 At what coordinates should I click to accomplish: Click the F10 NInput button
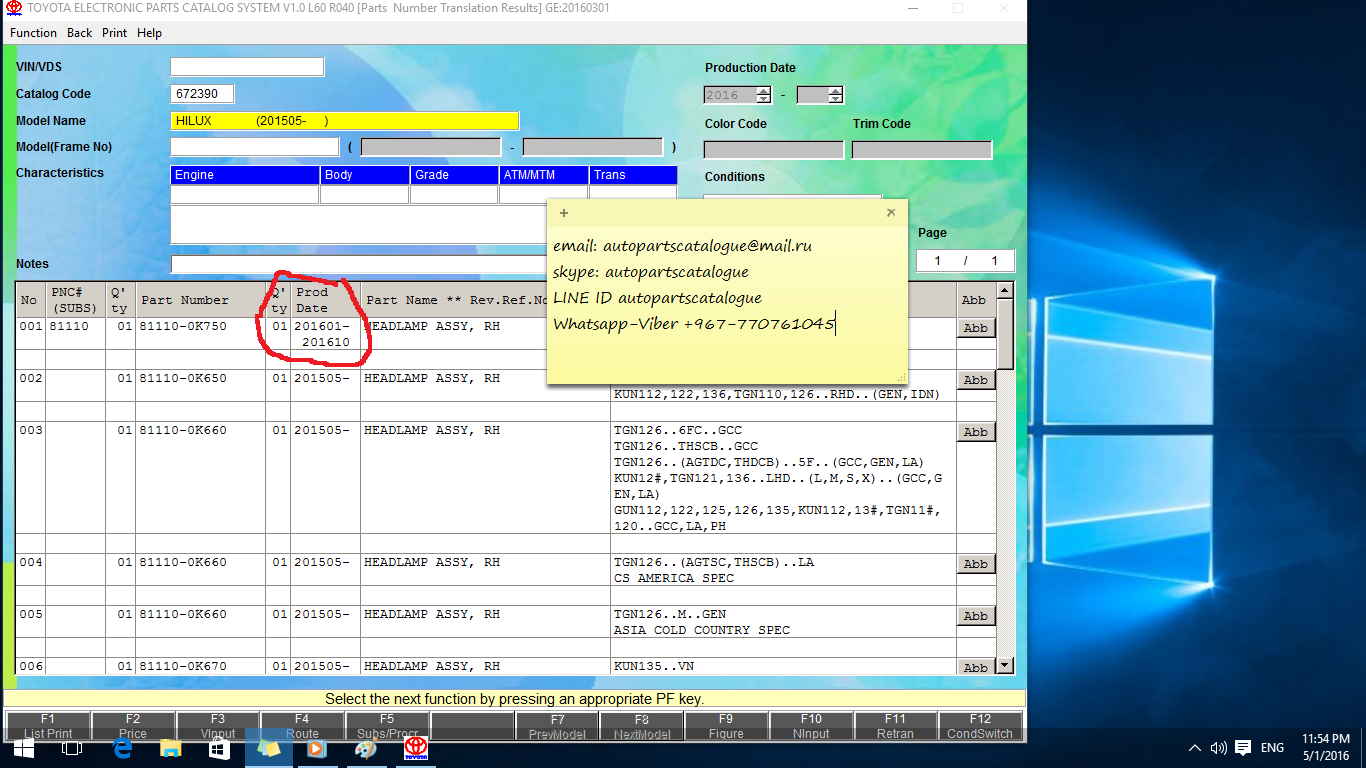pos(811,726)
